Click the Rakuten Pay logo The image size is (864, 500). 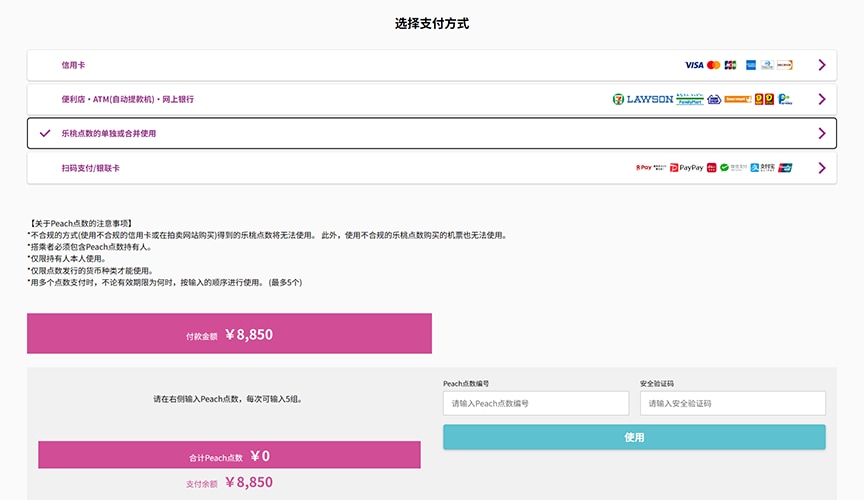click(x=643, y=168)
